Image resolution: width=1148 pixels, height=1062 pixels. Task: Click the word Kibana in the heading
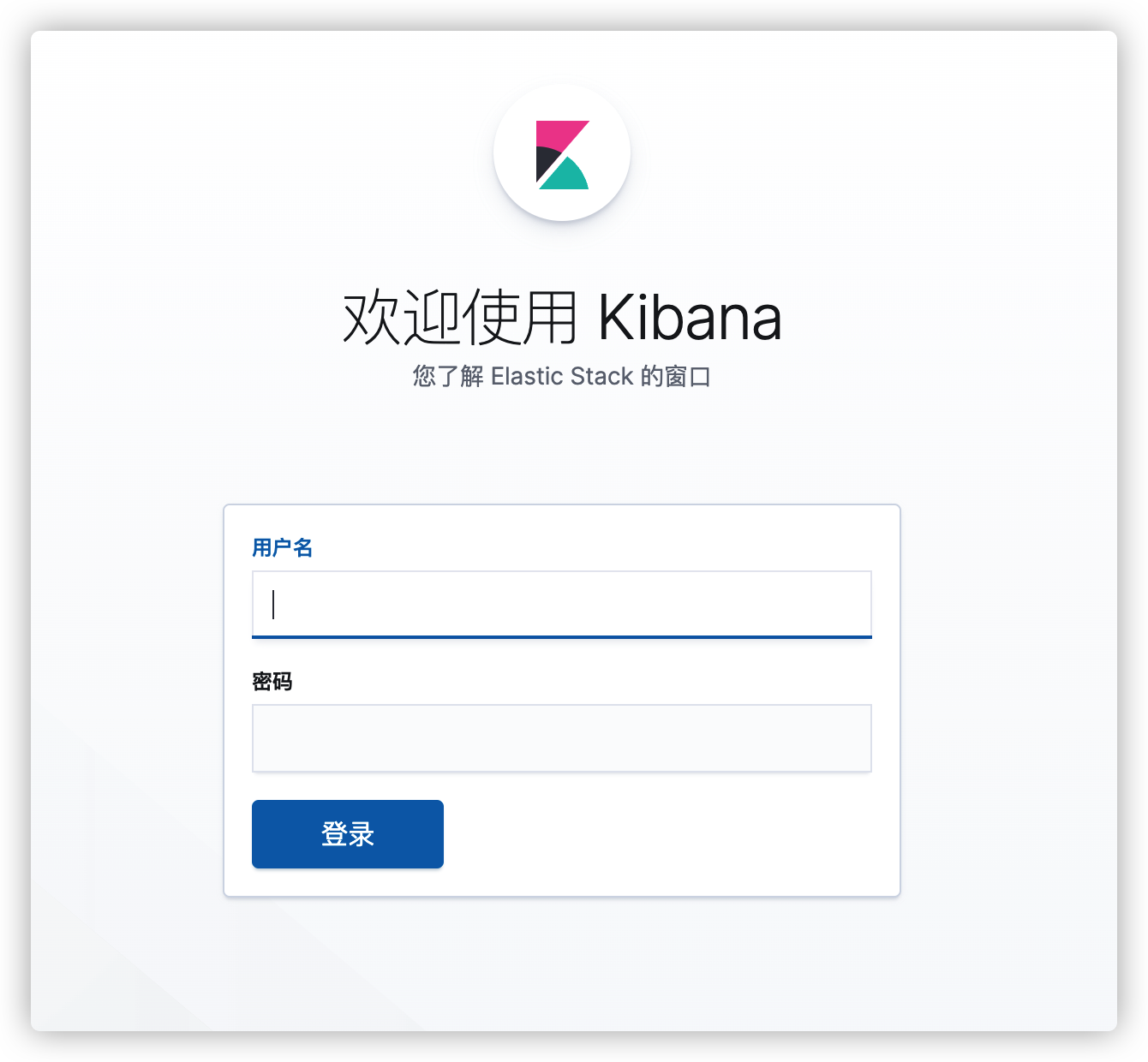[x=690, y=318]
